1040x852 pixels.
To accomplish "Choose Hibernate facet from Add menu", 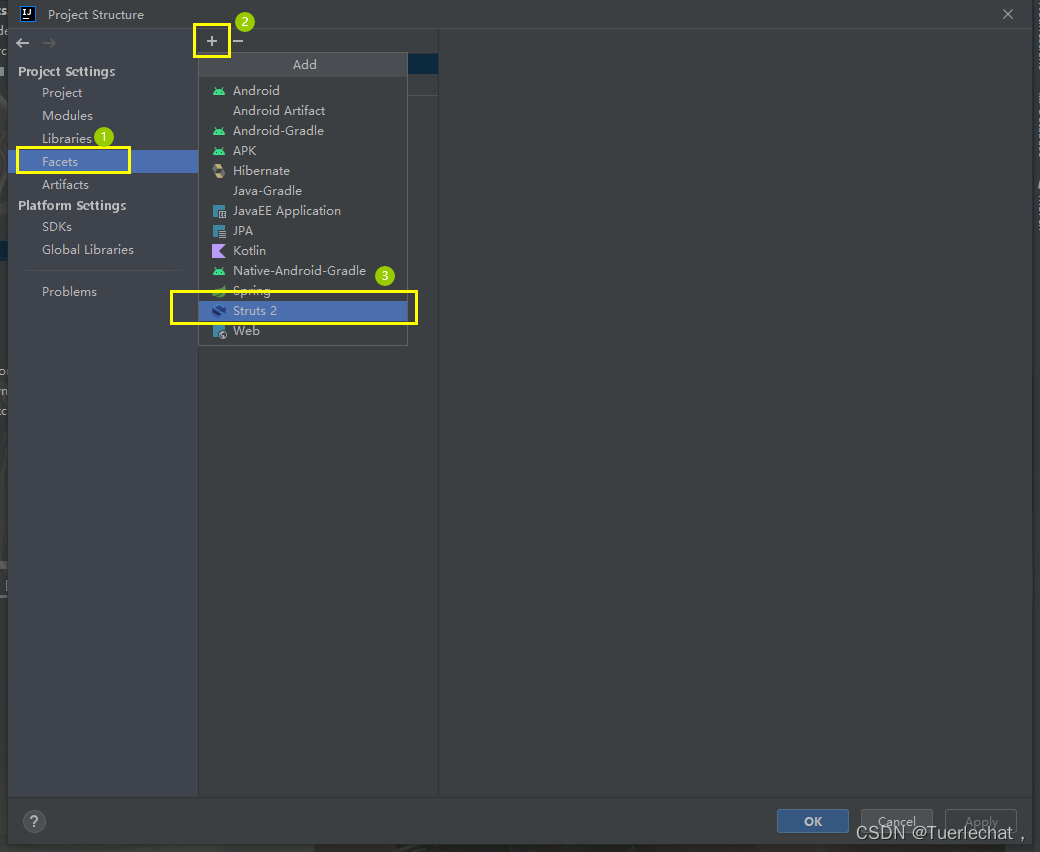I will pos(303,170).
